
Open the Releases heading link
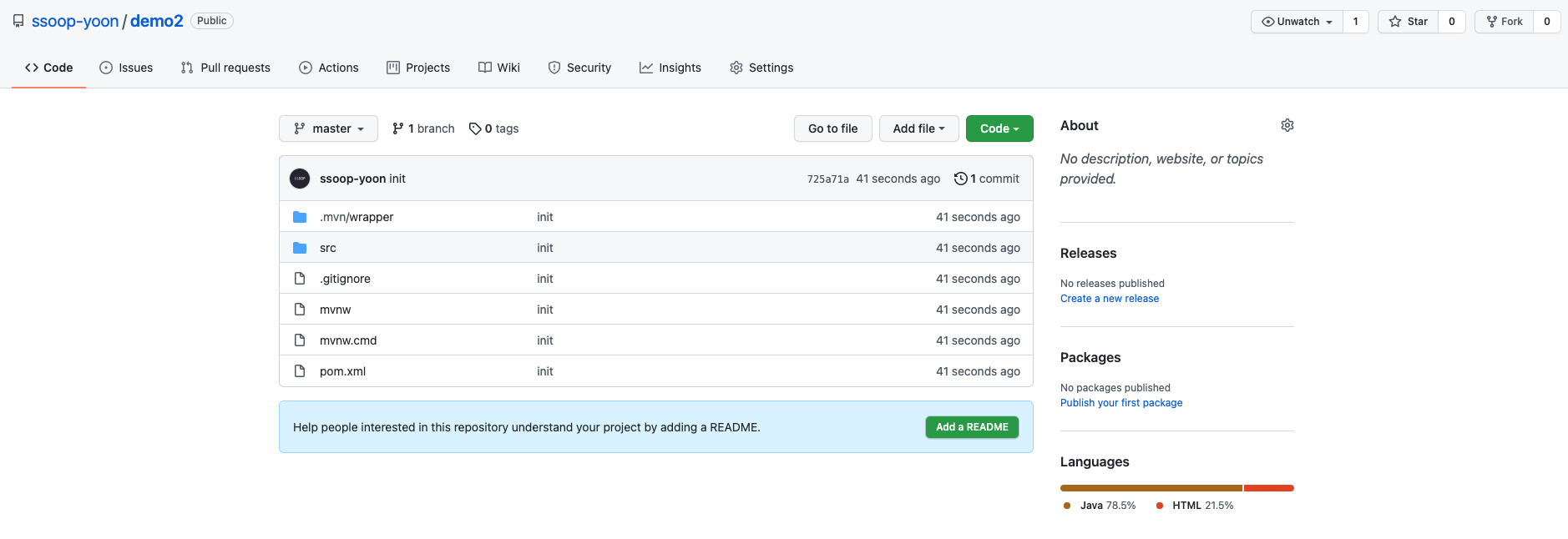click(1088, 254)
